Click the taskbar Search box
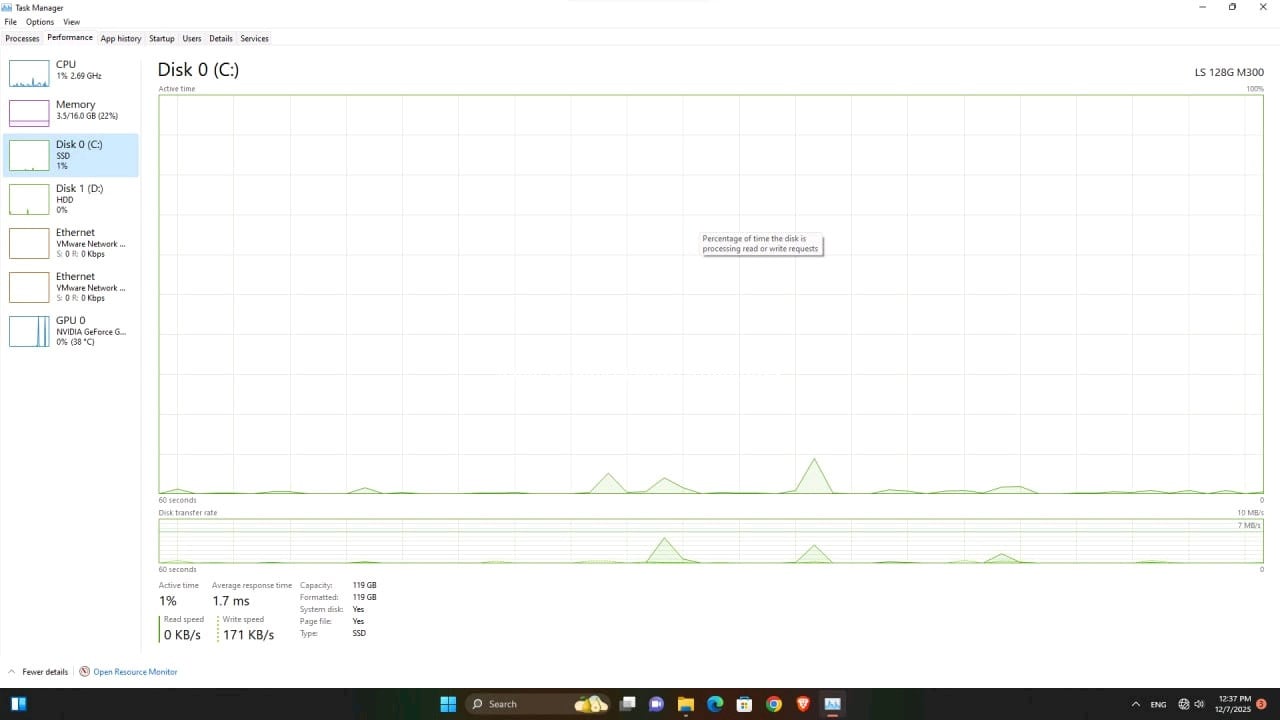Image resolution: width=1280 pixels, height=720 pixels. click(x=513, y=704)
